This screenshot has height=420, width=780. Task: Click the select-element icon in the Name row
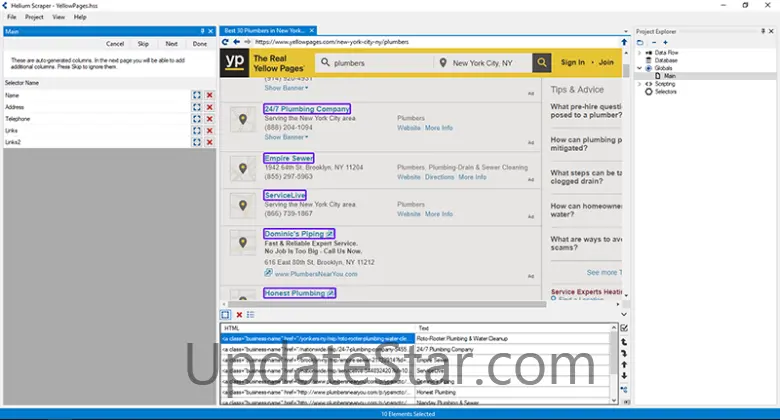197,95
